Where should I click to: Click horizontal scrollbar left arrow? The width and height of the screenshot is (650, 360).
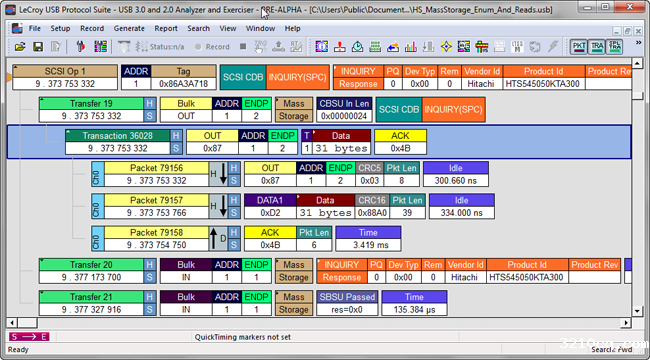(x=12, y=323)
